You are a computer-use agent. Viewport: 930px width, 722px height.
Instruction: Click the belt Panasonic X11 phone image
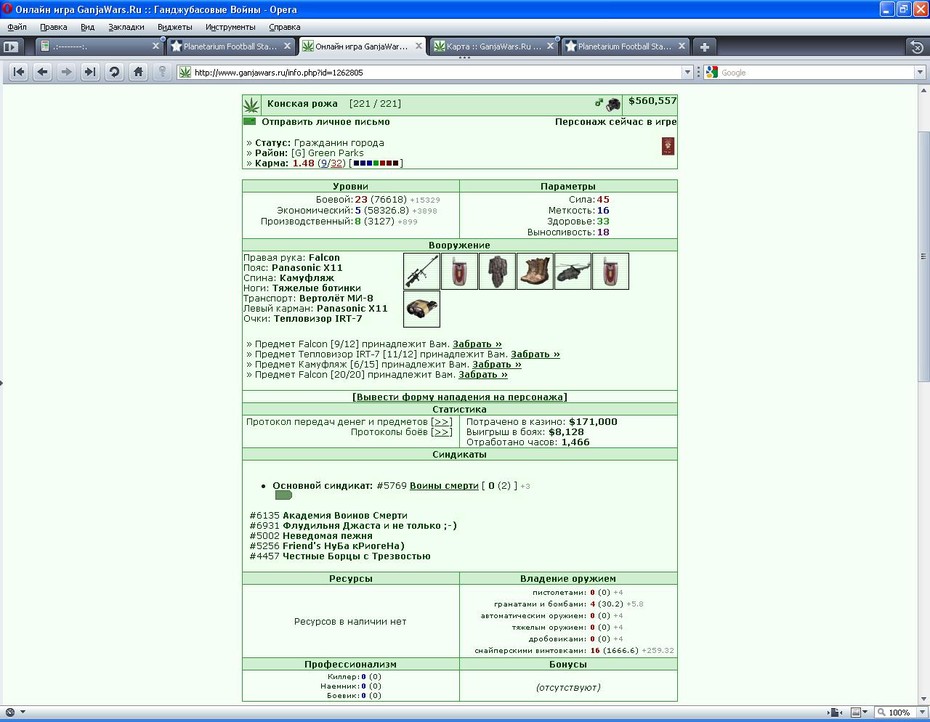[459, 271]
